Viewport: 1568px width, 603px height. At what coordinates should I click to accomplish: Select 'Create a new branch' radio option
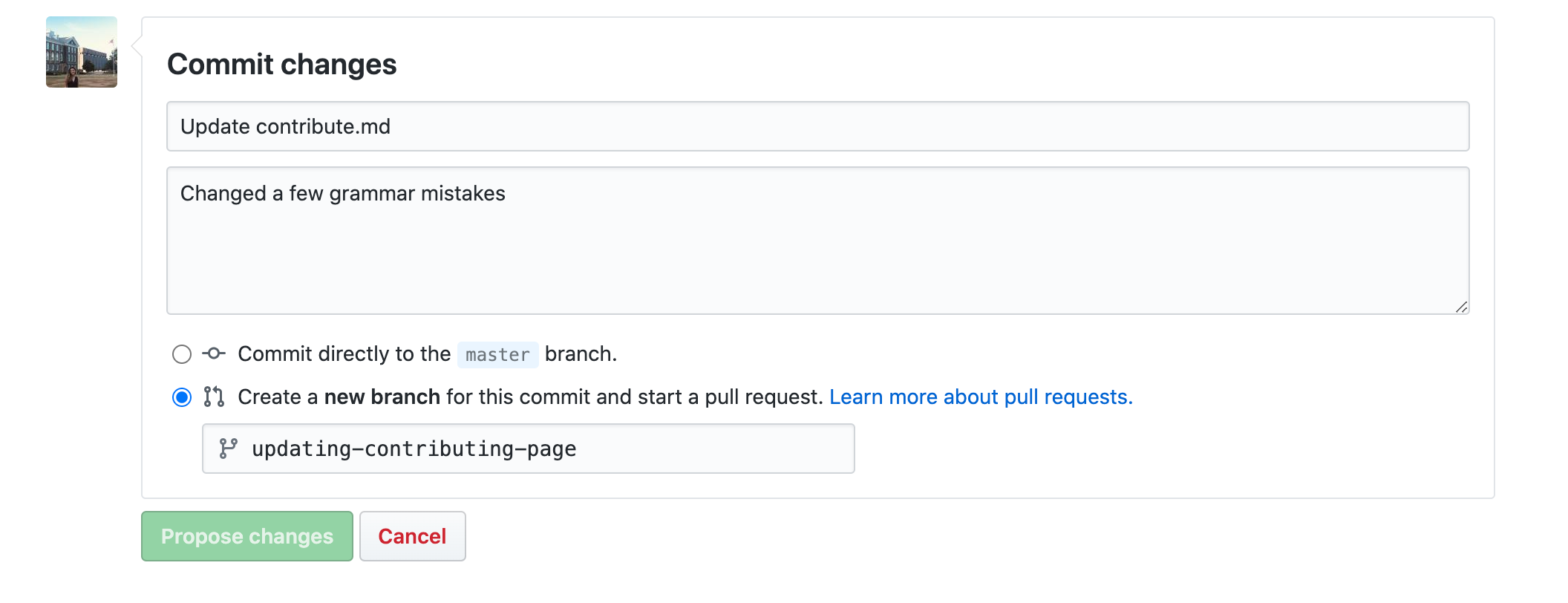182,397
